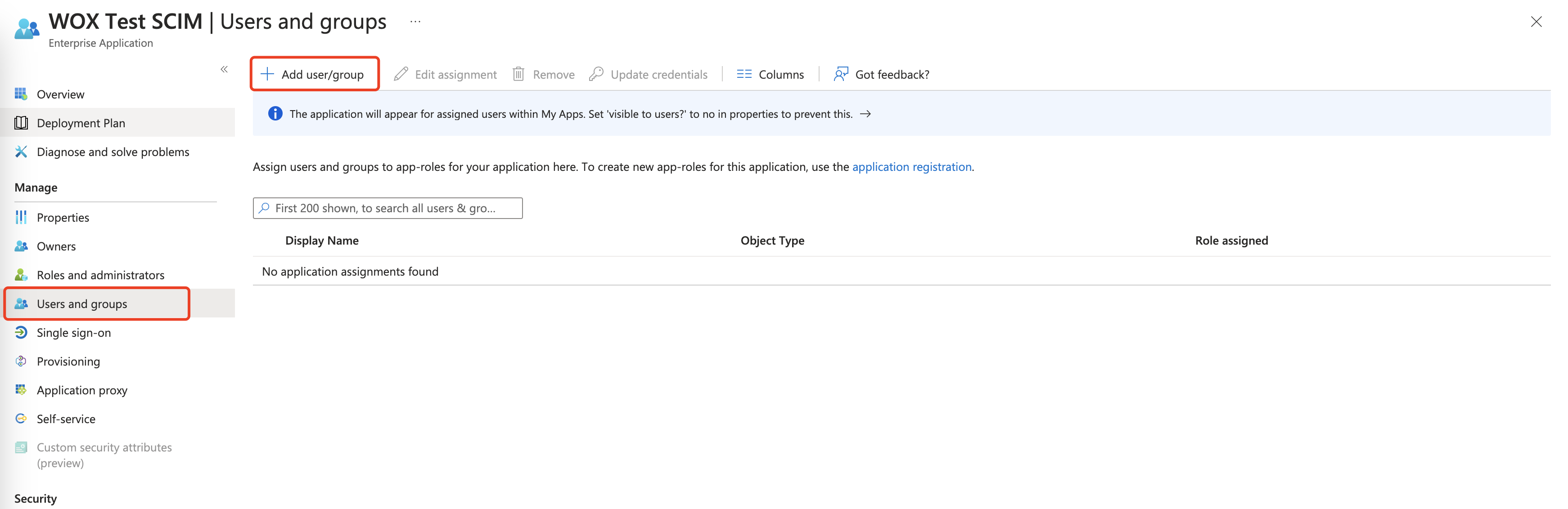
Task: Click the info banner about My Apps visibility
Action: pyautogui.click(x=901, y=114)
